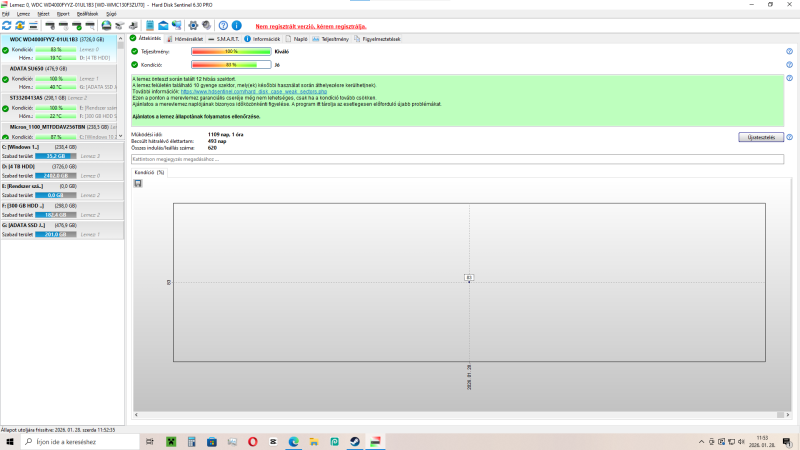The image size is (800, 450).
Task: Switch to the Áttekintés tab
Action: (x=146, y=38)
